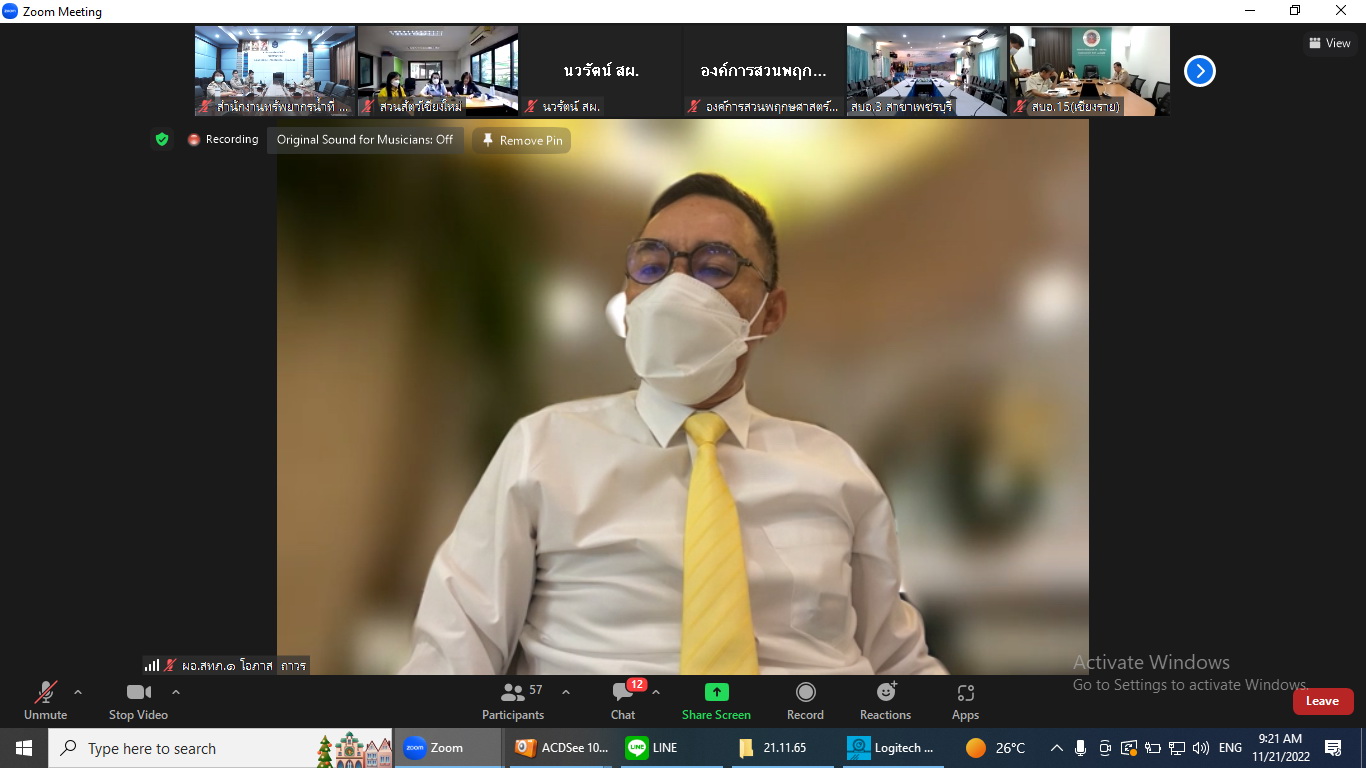The height and width of the screenshot is (768, 1366).
Task: Open the volume control tray icon
Action: (x=1201, y=748)
